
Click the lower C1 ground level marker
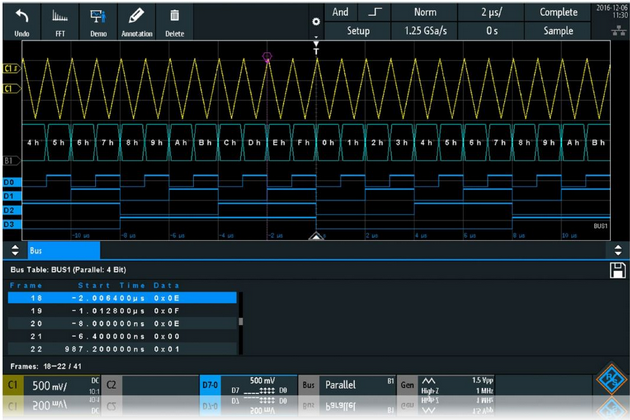(x=11, y=88)
